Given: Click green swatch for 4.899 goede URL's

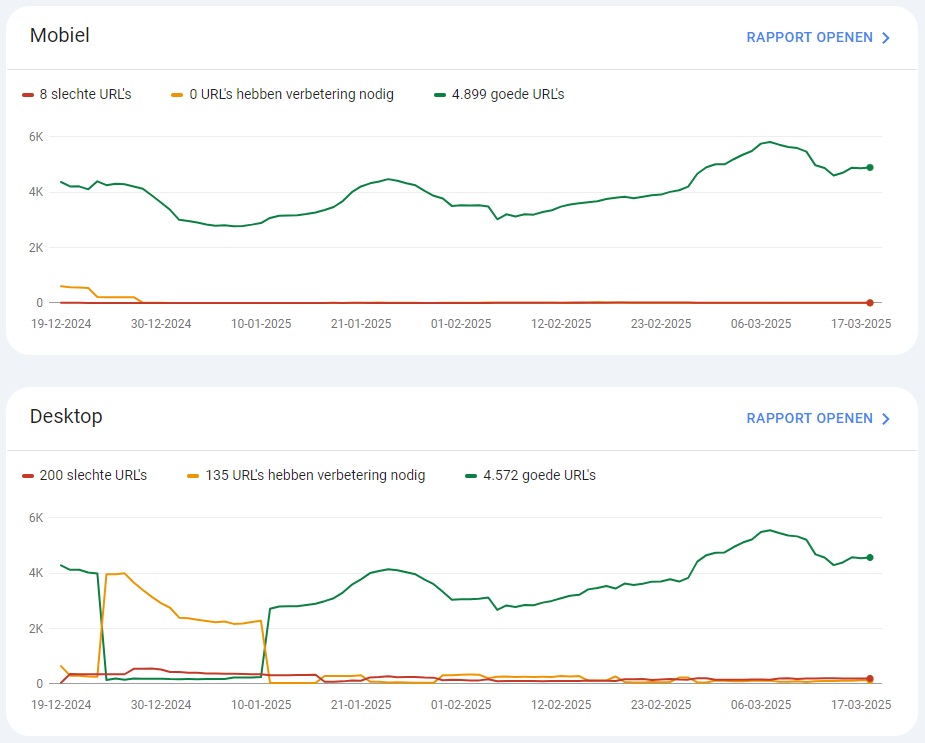Looking at the screenshot, I should [x=439, y=95].
